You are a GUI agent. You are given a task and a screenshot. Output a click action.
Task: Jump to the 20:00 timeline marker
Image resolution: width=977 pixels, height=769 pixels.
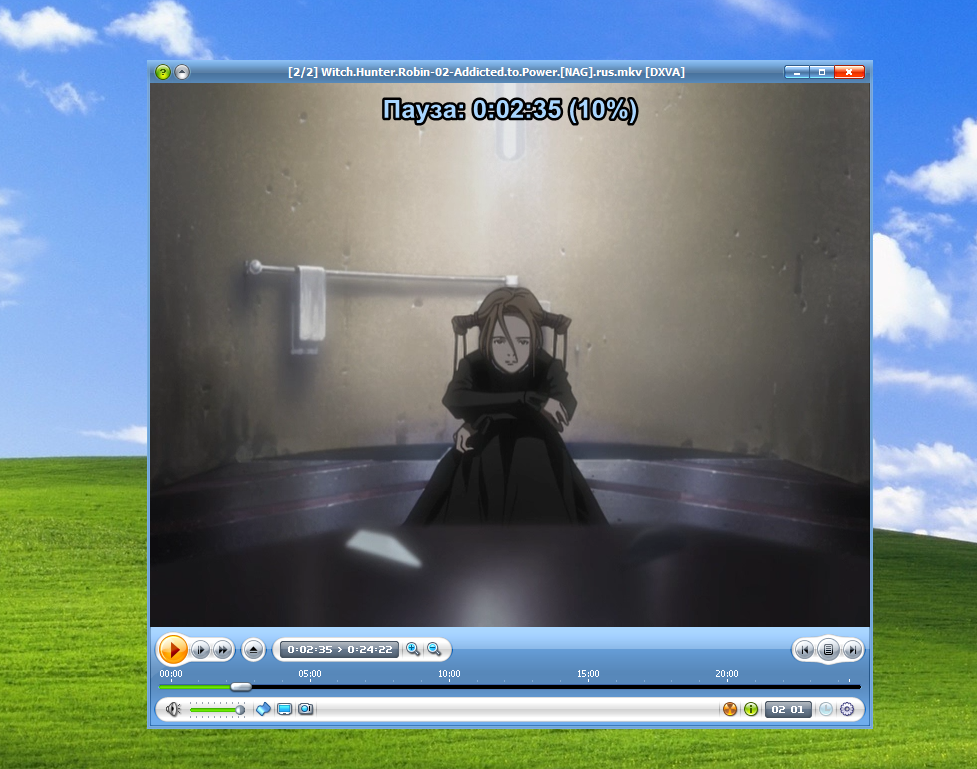727,674
